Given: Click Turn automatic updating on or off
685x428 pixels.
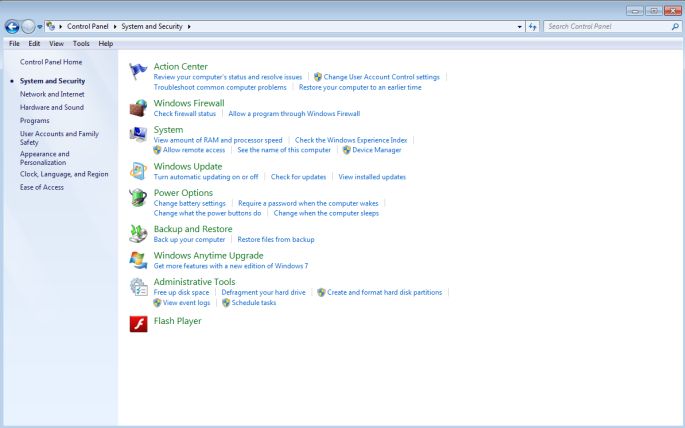Looking at the screenshot, I should [206, 177].
